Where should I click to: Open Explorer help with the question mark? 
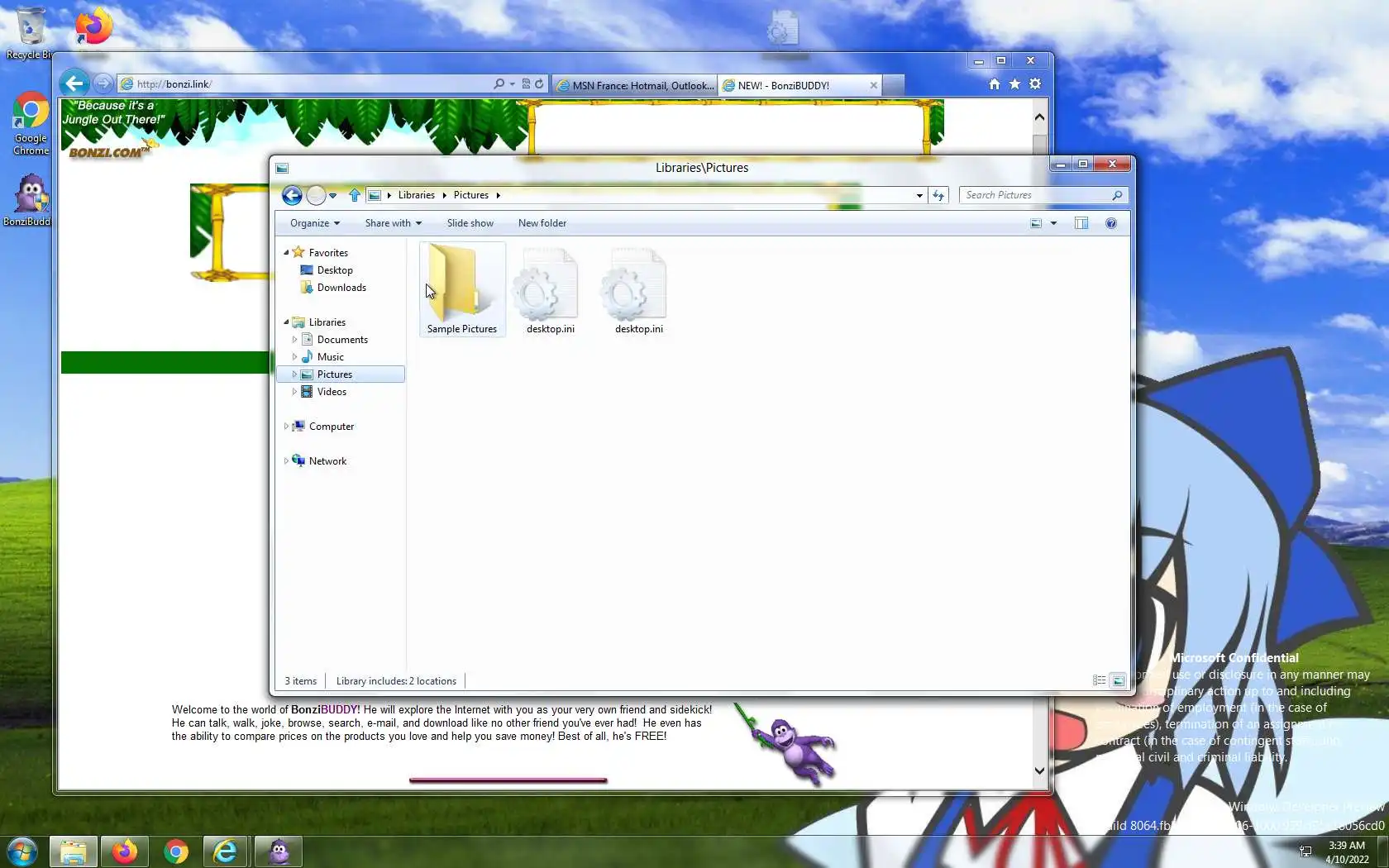tap(1111, 223)
